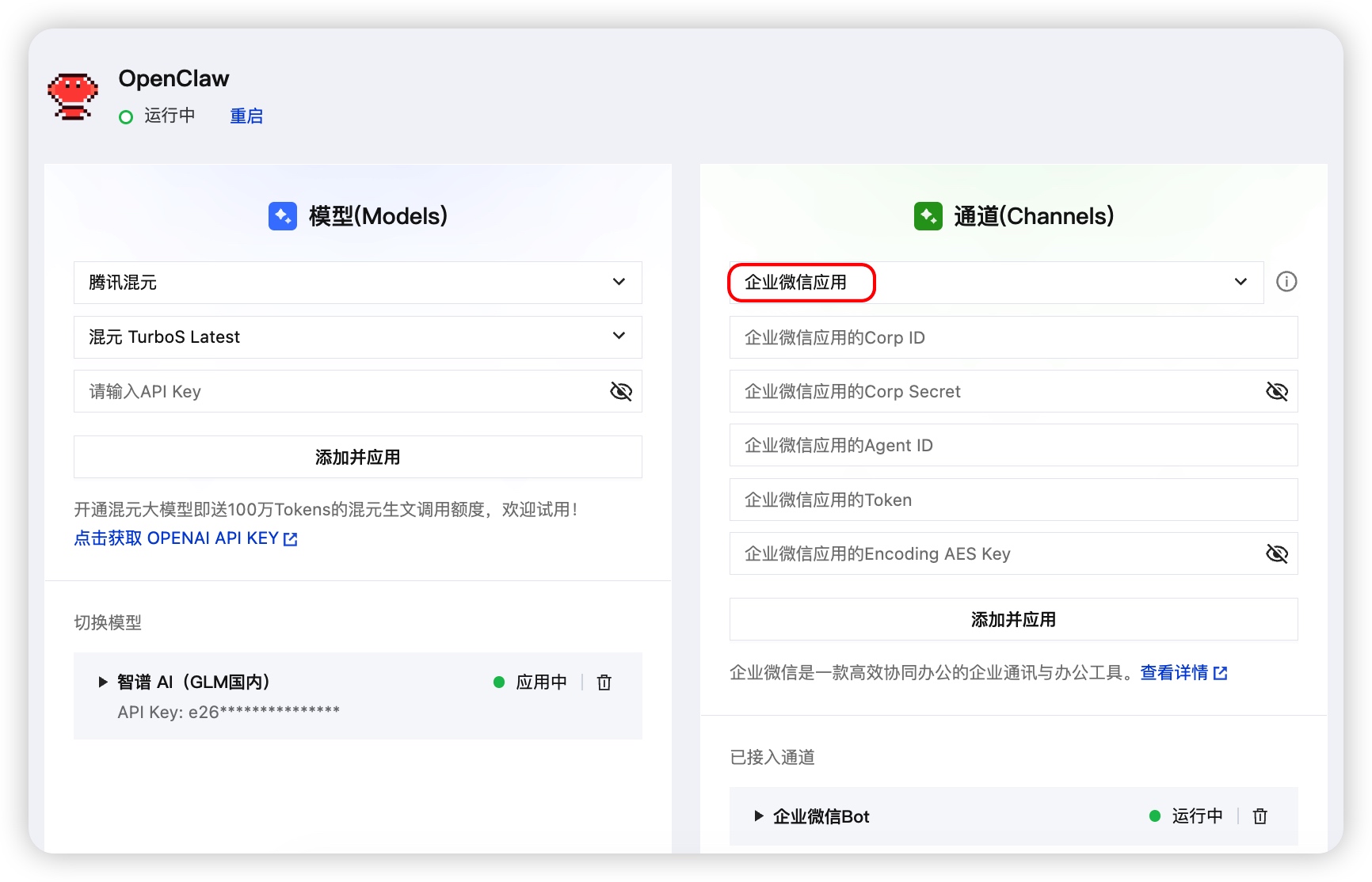Click the green running status circle

tap(125, 117)
